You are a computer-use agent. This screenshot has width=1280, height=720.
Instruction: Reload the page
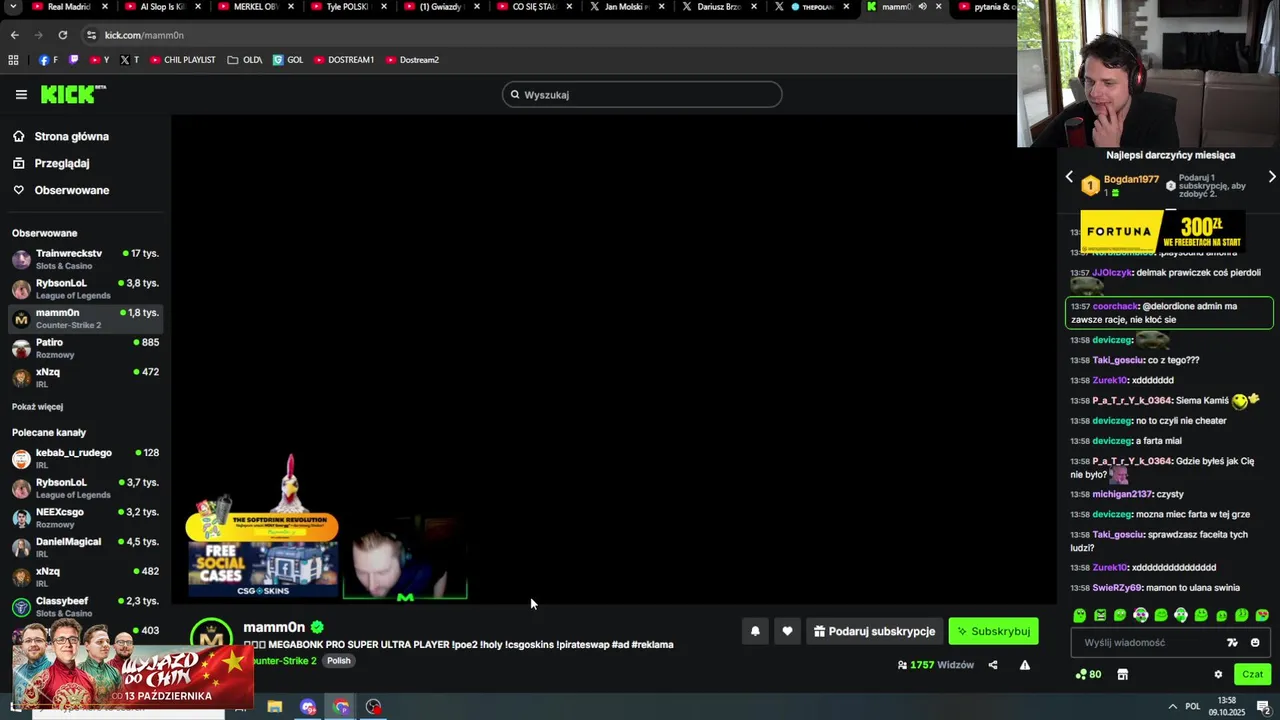click(x=62, y=35)
